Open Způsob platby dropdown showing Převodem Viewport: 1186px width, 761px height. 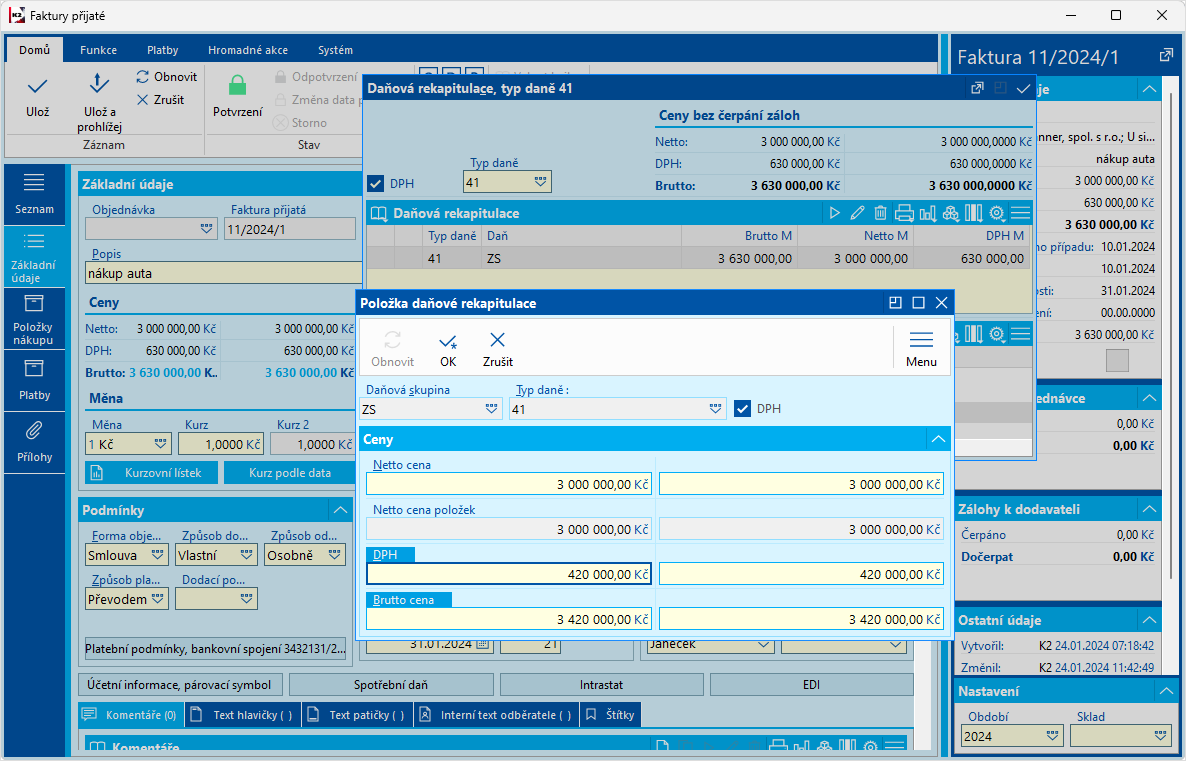click(157, 598)
